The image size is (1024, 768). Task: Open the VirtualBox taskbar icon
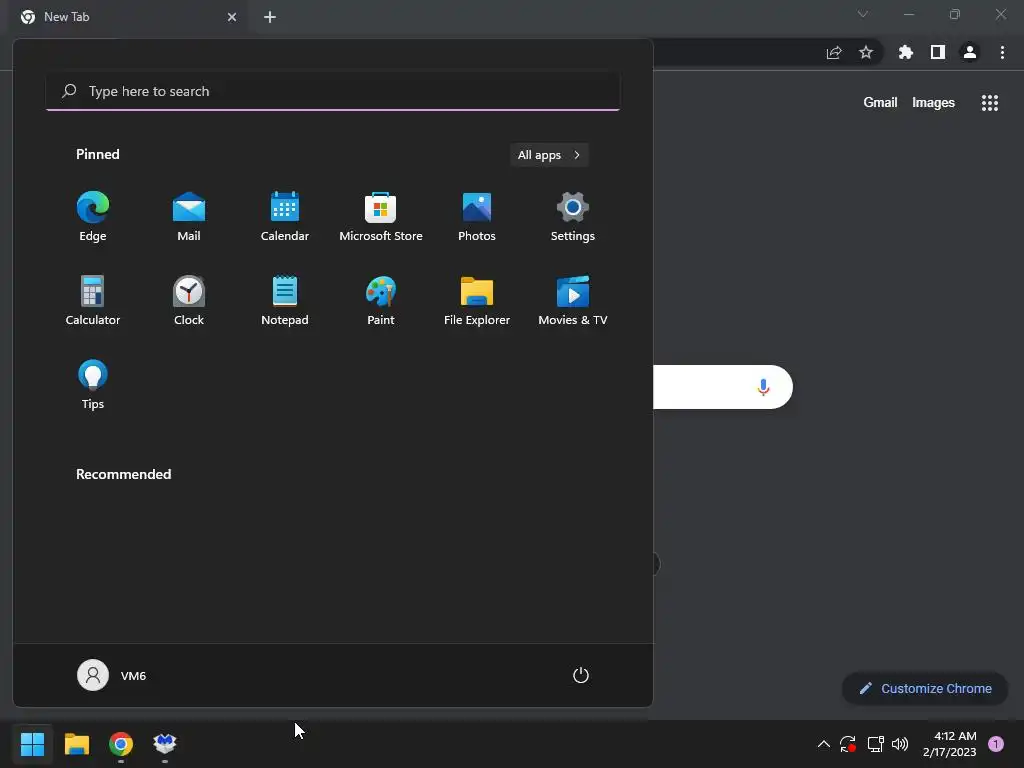(165, 744)
